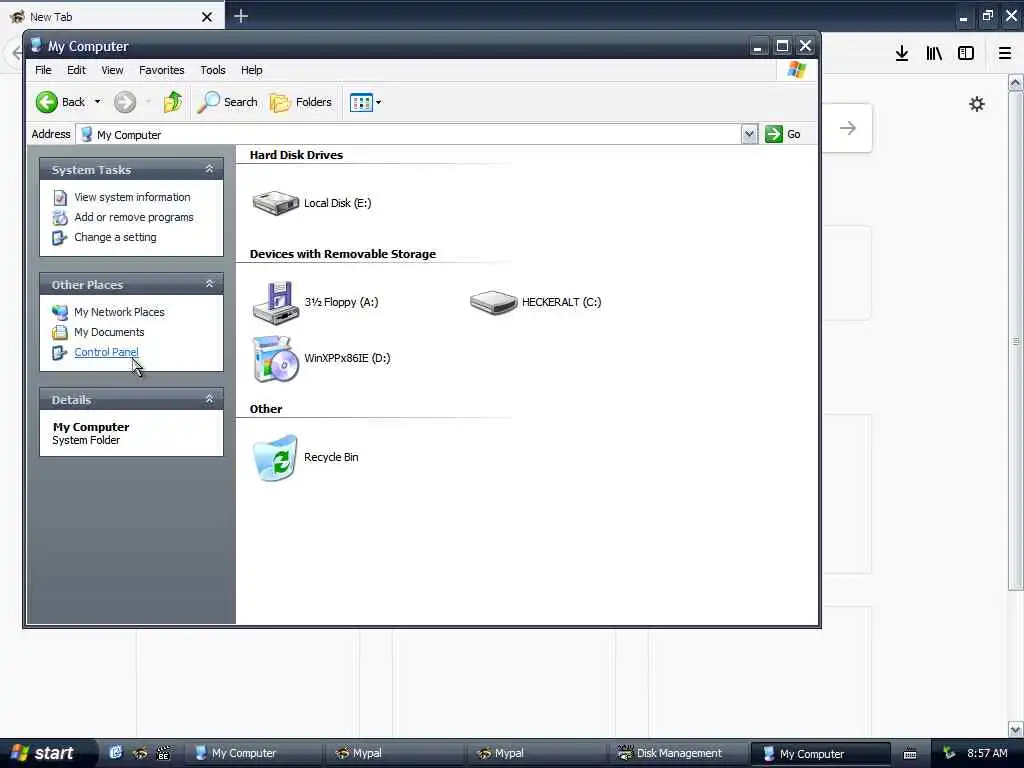Click the green Go button
This screenshot has height=768, width=1024.
pos(783,134)
